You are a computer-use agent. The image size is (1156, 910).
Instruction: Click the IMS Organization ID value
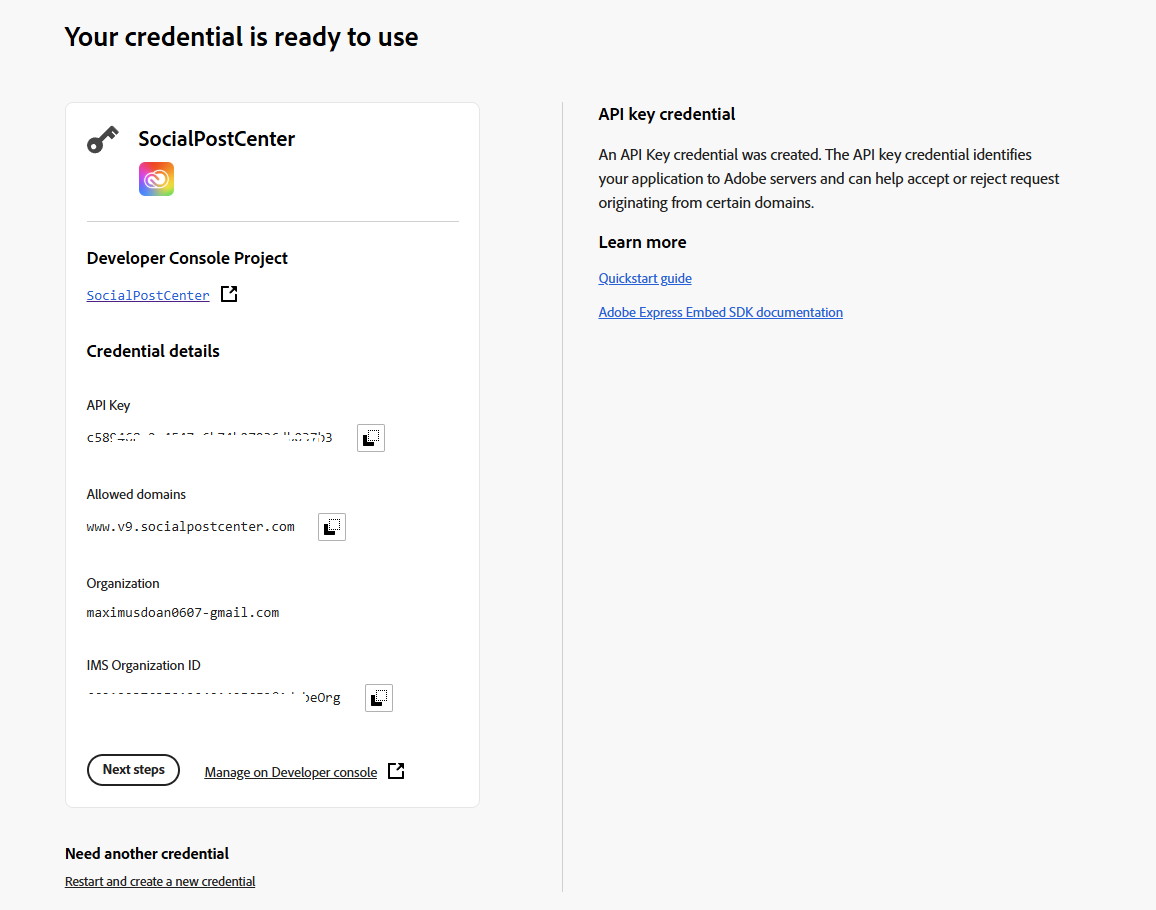(214, 698)
